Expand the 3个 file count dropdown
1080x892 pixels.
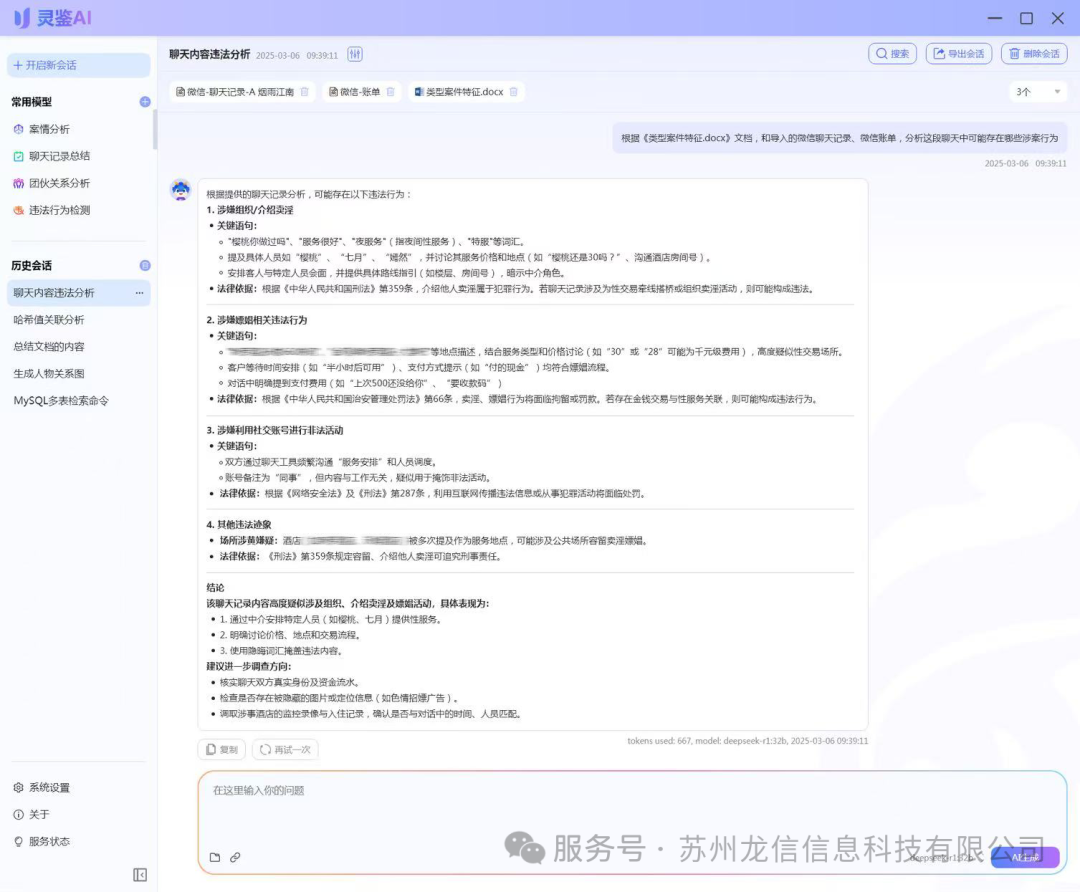click(x=1039, y=92)
